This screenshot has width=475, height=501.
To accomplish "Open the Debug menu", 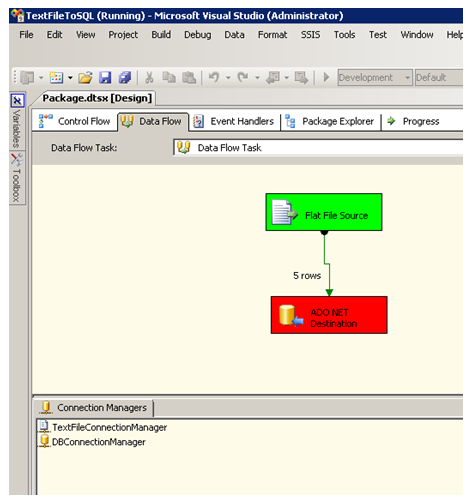I will click(x=198, y=35).
